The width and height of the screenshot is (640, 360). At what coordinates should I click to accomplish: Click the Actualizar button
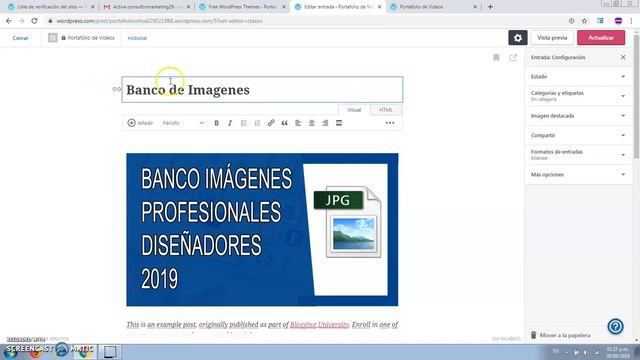[x=601, y=38]
